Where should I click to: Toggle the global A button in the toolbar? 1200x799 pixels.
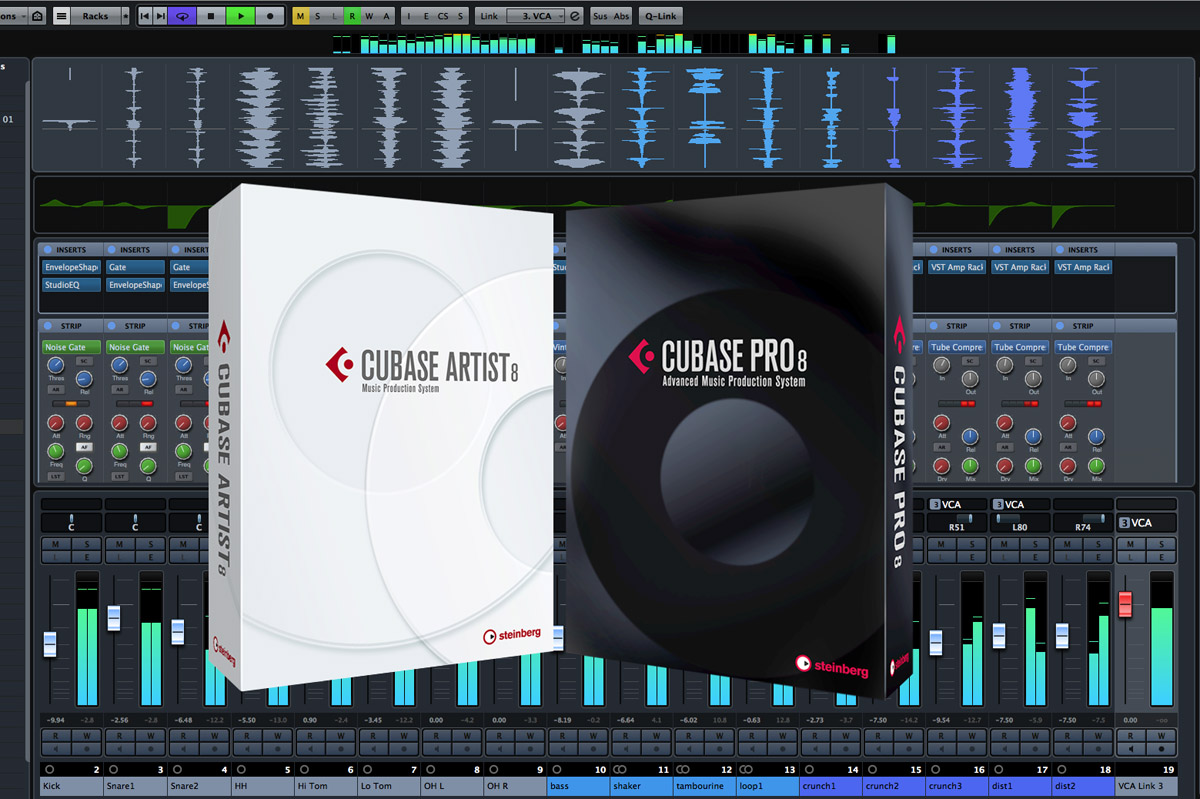tap(386, 16)
